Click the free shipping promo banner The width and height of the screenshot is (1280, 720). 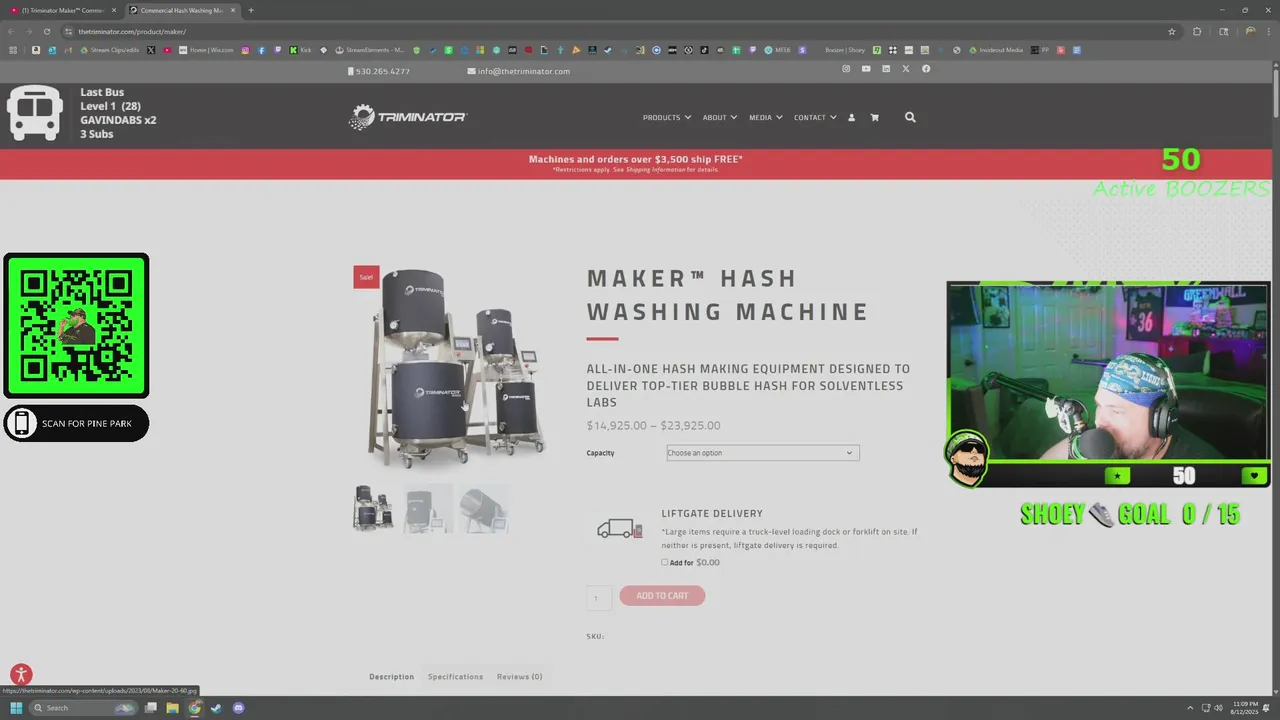click(x=636, y=164)
